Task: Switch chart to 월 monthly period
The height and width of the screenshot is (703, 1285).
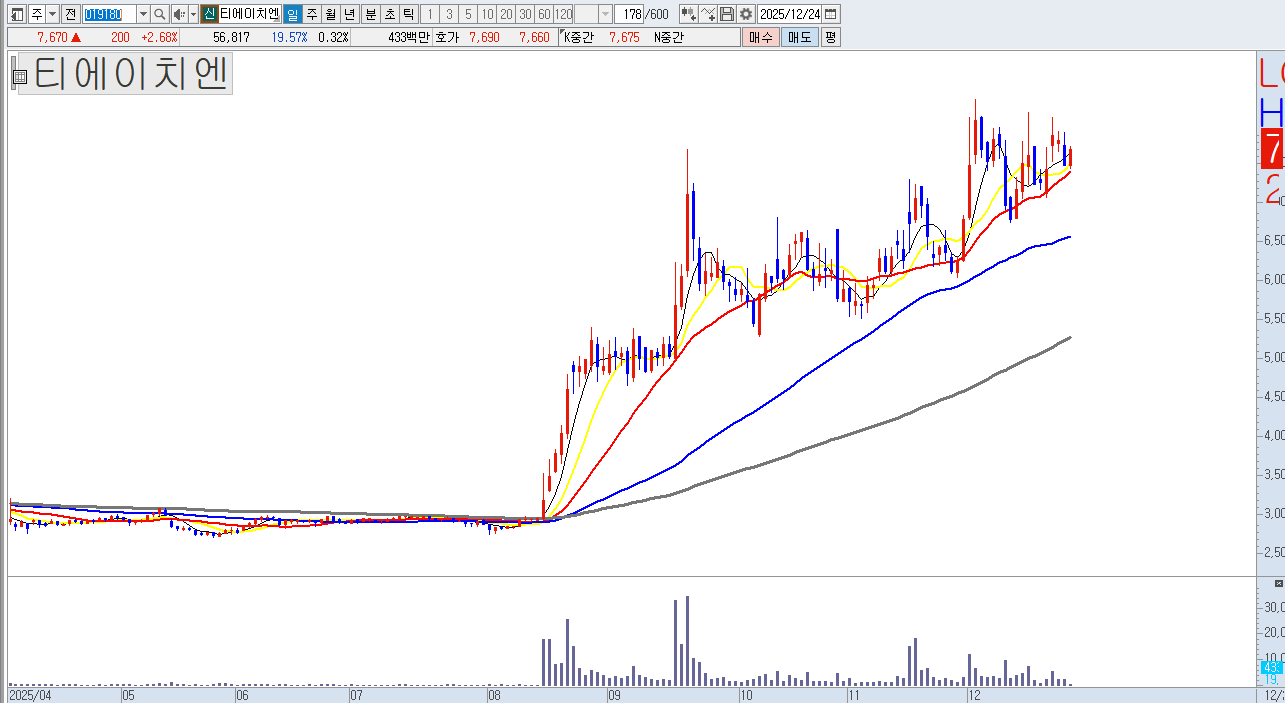Action: [x=329, y=14]
